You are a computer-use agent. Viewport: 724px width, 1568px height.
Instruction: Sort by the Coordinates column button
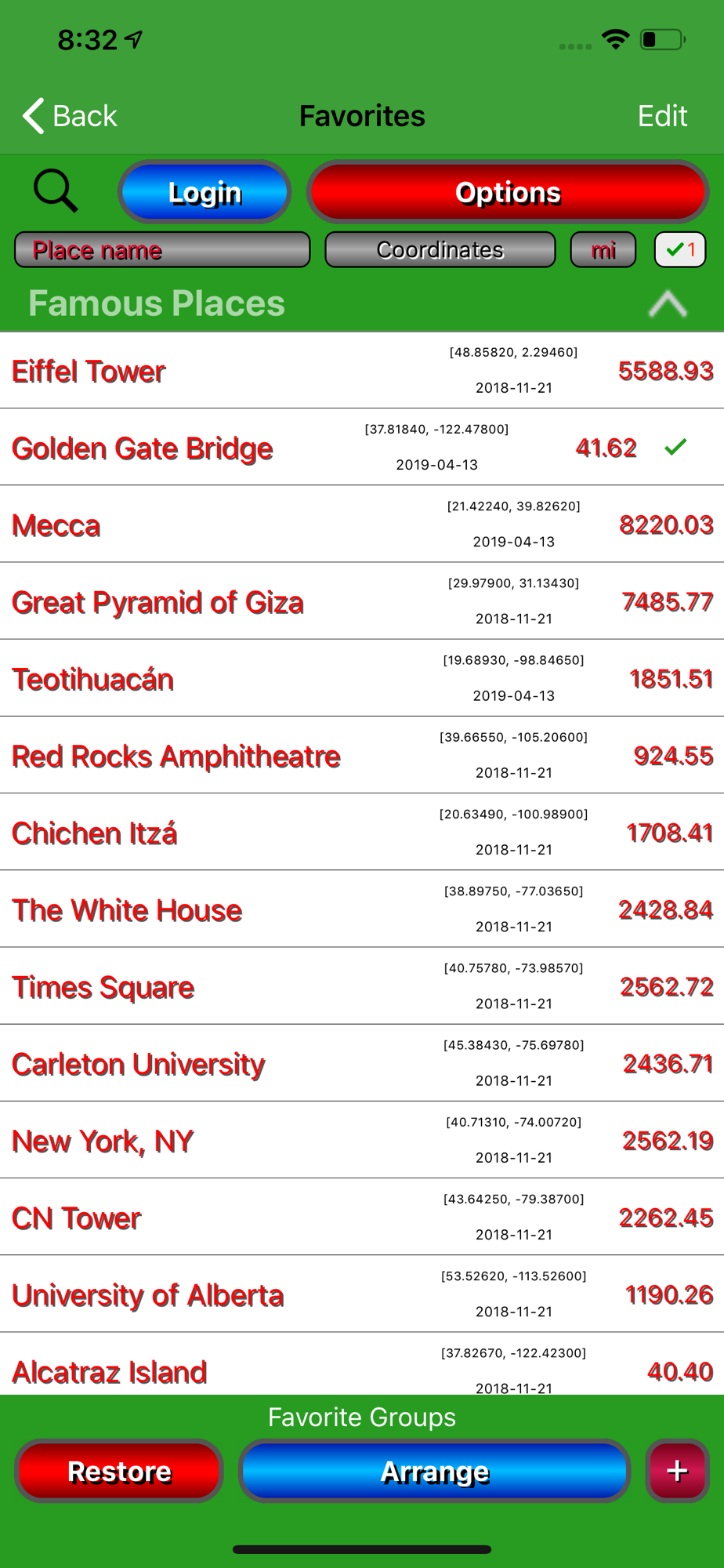point(440,250)
